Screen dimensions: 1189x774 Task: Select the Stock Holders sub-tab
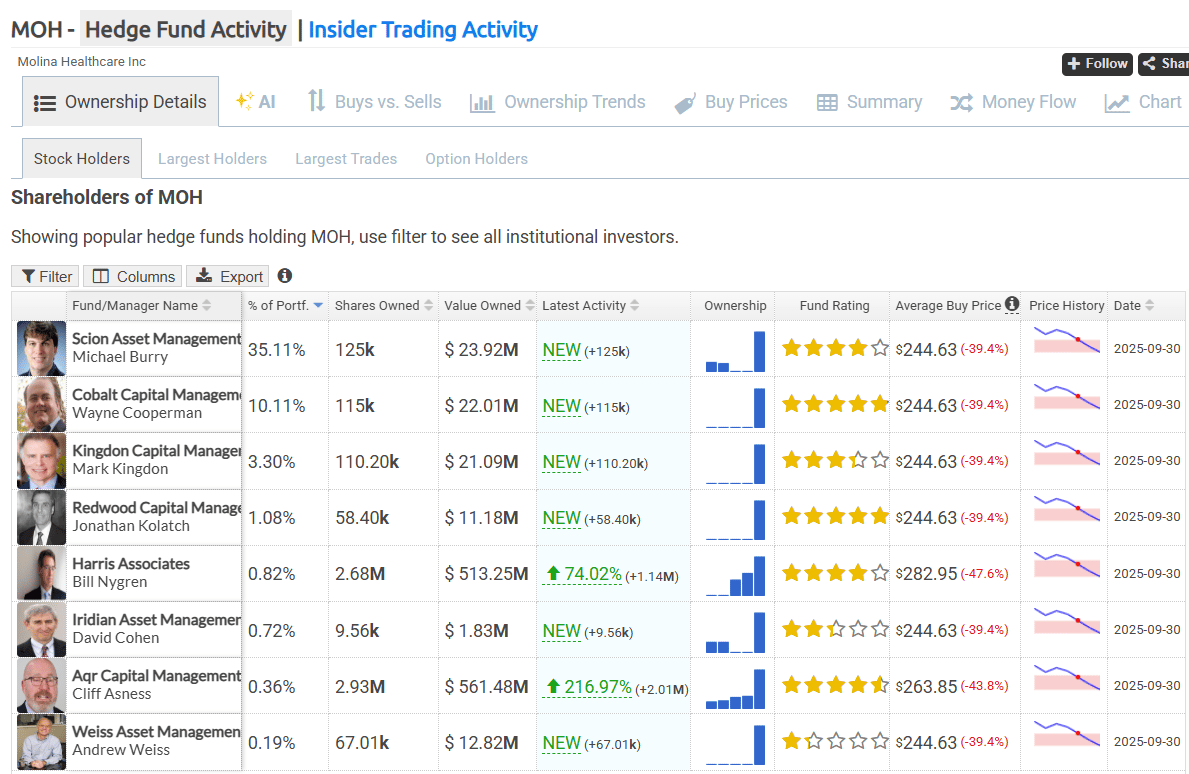pos(82,158)
